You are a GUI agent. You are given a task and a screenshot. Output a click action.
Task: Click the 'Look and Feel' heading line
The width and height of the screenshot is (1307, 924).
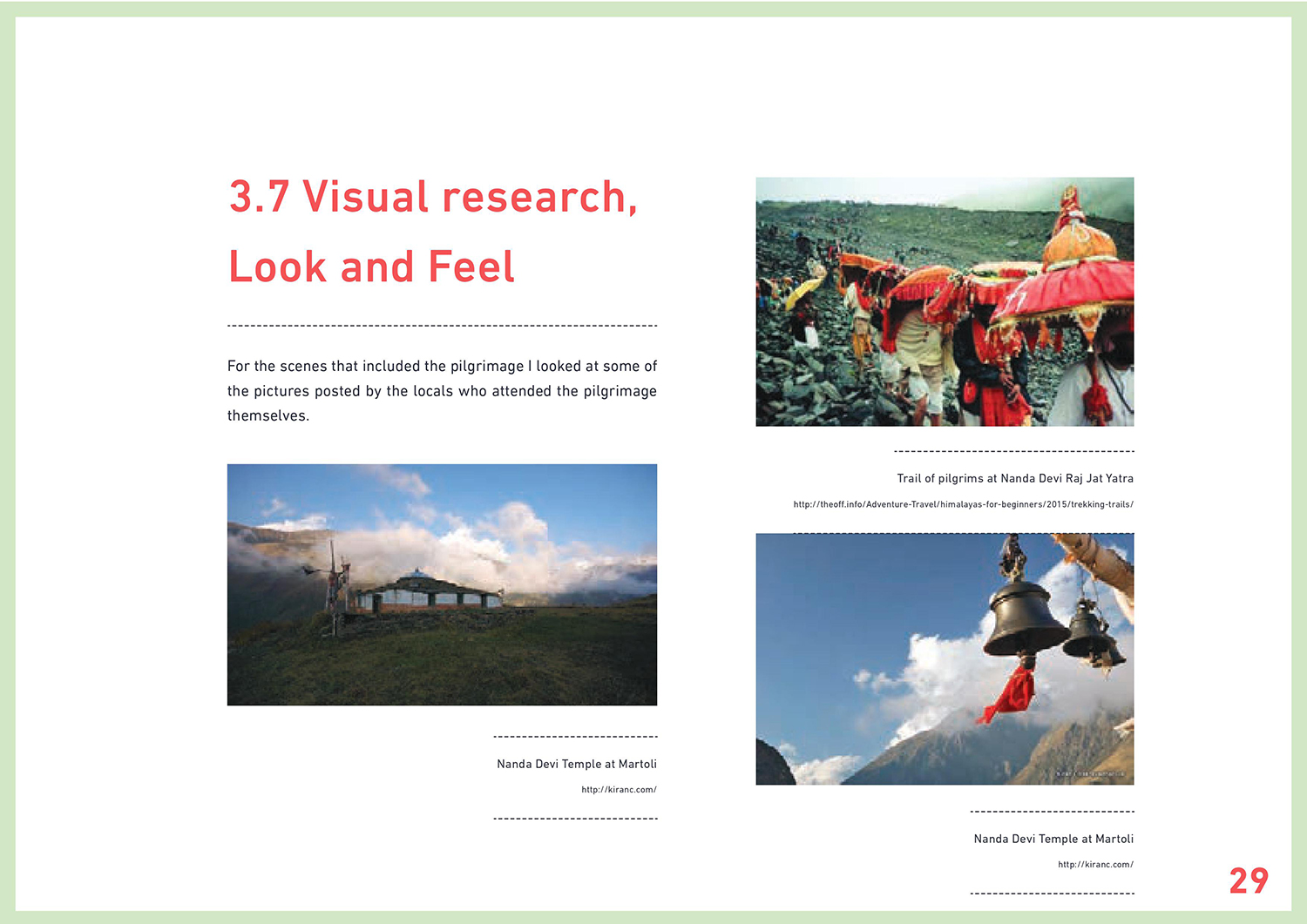(371, 266)
